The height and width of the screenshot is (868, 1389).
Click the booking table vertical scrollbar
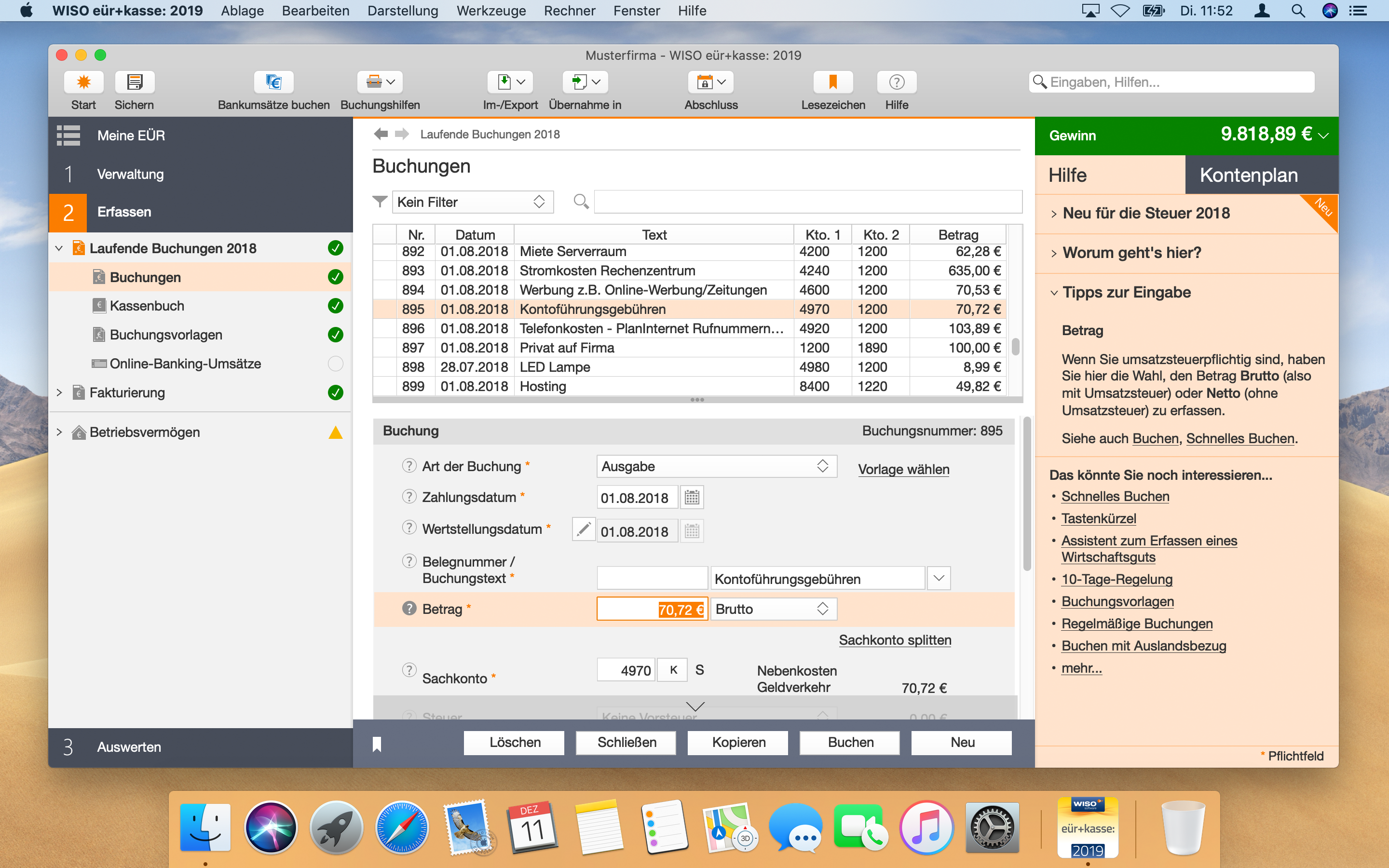[x=1015, y=347]
